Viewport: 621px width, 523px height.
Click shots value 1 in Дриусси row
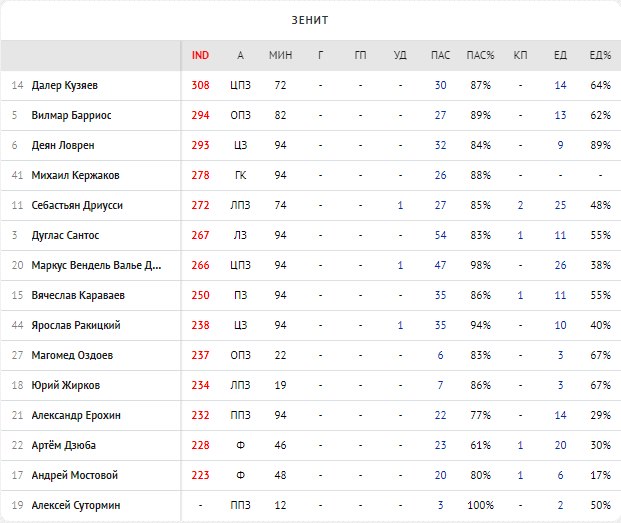pyautogui.click(x=400, y=205)
